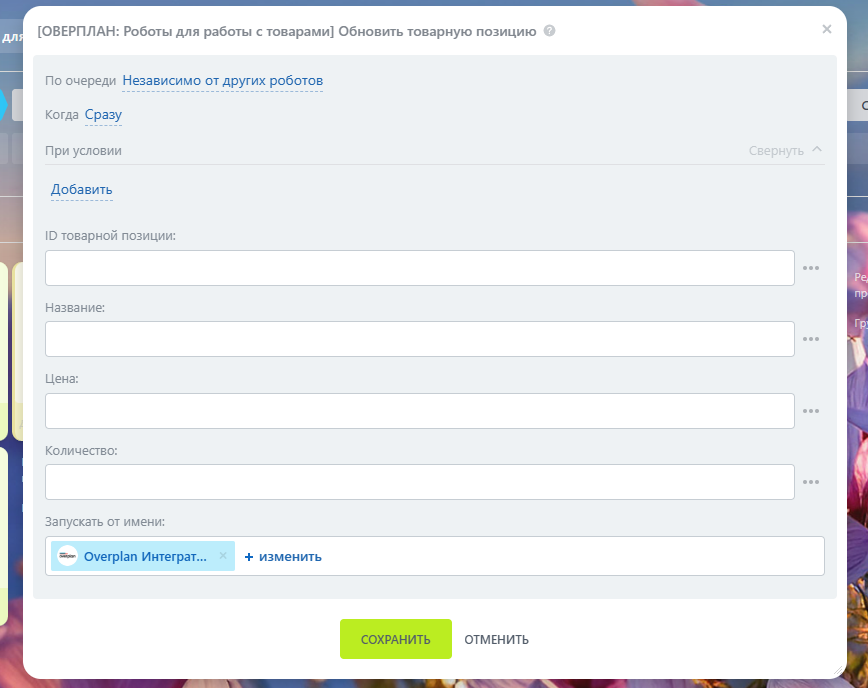The image size is (868, 688).
Task: Select the 'Количество' input field
Action: (420, 482)
